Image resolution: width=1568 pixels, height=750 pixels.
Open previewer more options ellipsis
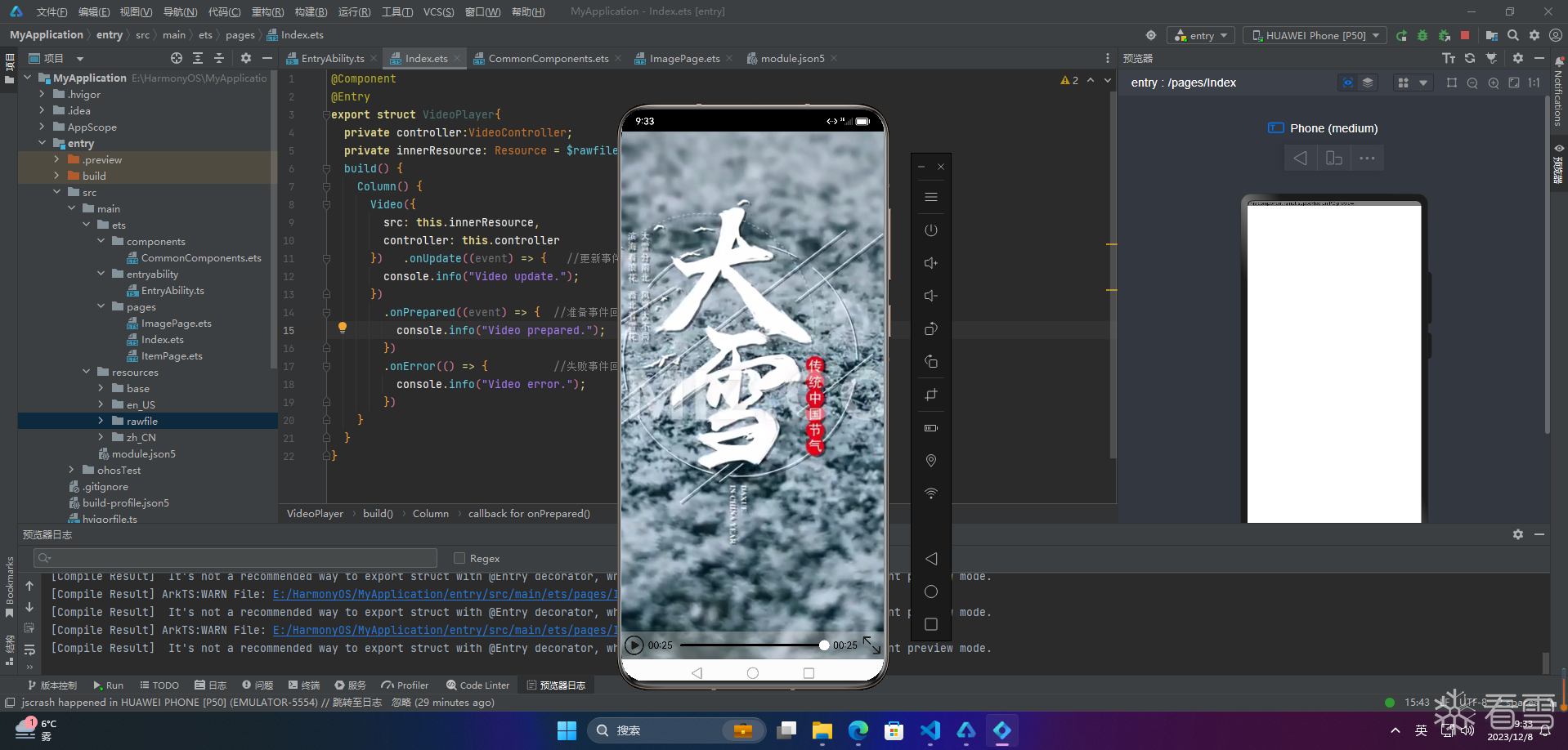1368,158
